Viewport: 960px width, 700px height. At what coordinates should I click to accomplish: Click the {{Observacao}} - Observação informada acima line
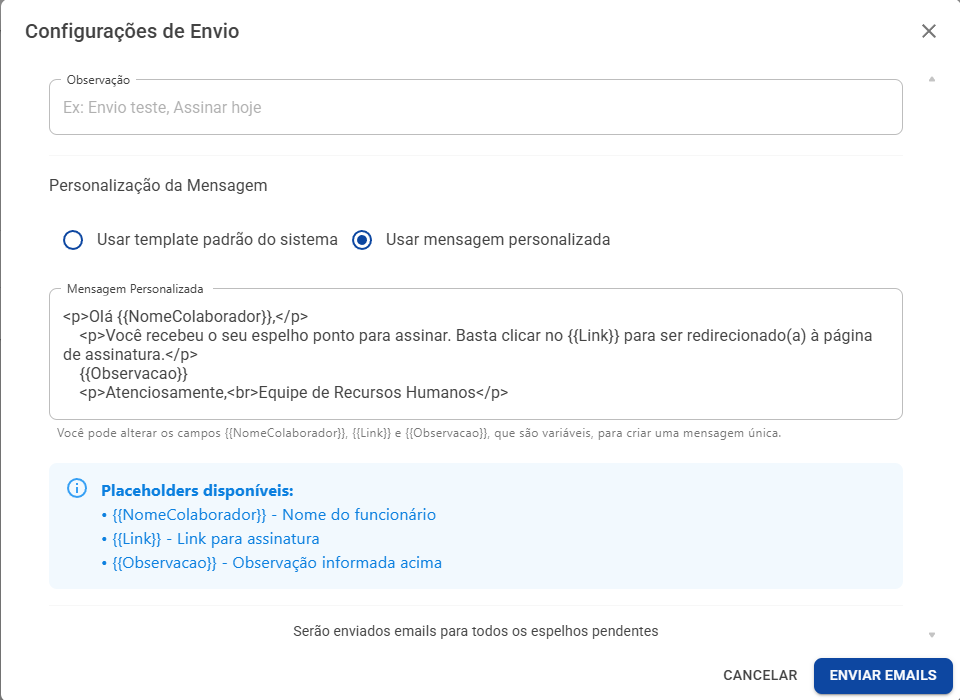272,563
